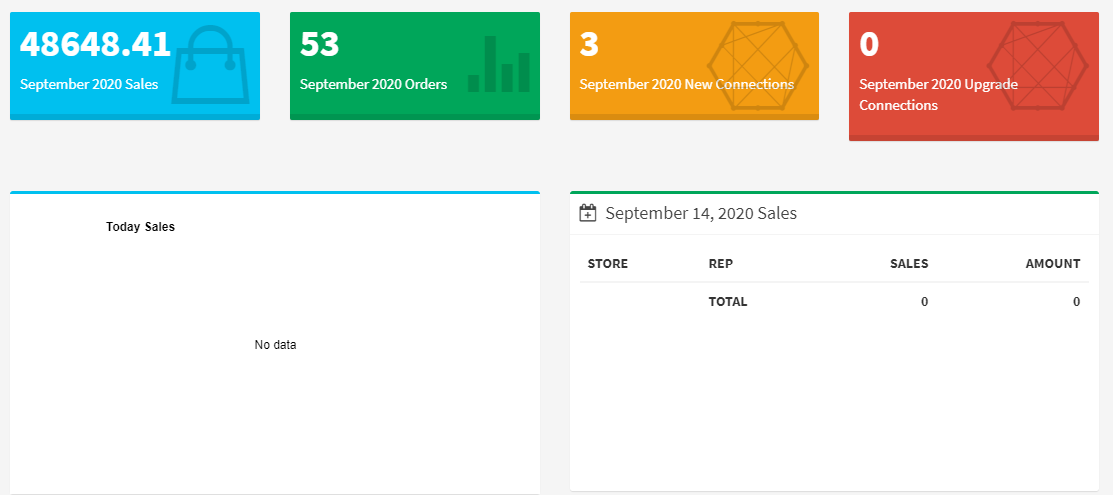1113x495 pixels.
Task: Sort by the REP column header
Action: coord(720,264)
